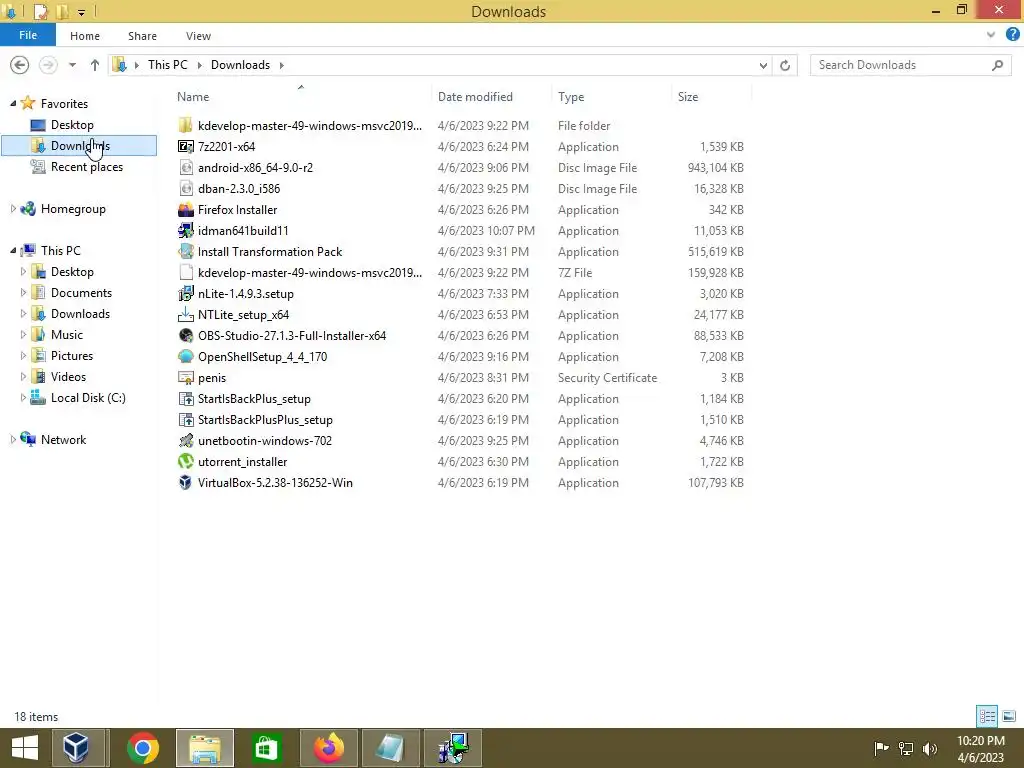The width and height of the screenshot is (1024, 768).
Task: Expand Local Disk (C:) node
Action: (24, 398)
